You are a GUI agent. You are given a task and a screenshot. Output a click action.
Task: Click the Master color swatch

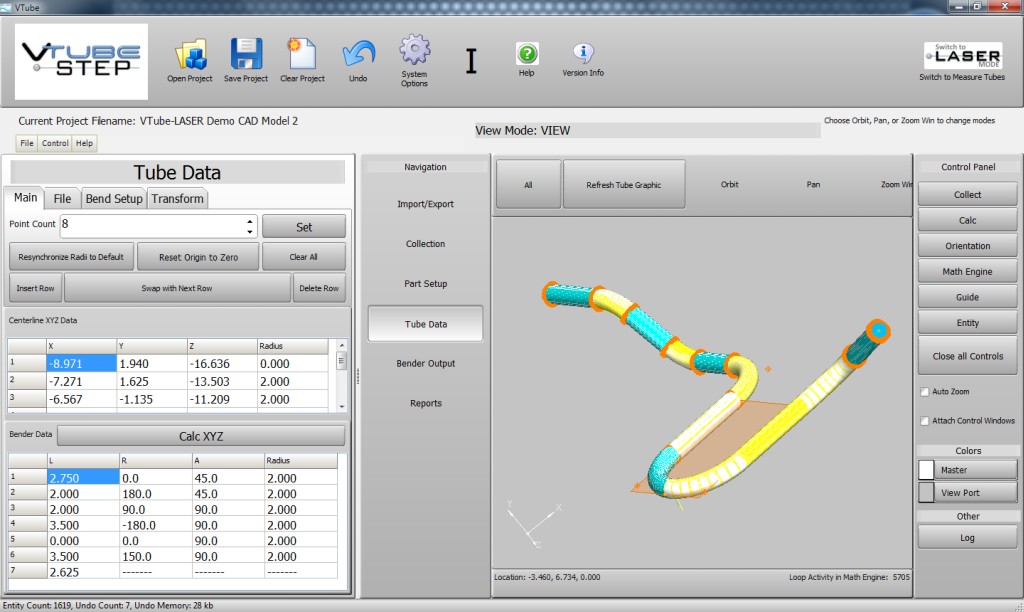(926, 470)
